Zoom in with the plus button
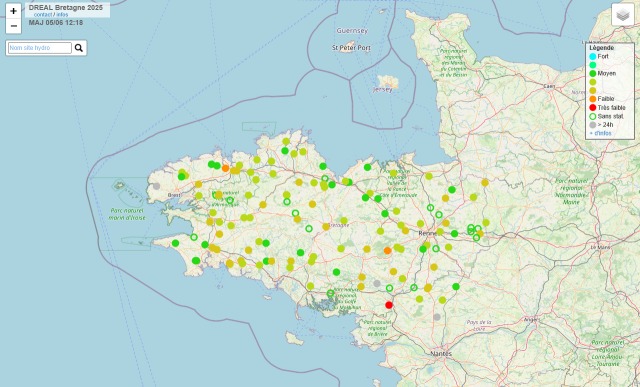Screen dimensions: 640x387 (x=13, y=11)
